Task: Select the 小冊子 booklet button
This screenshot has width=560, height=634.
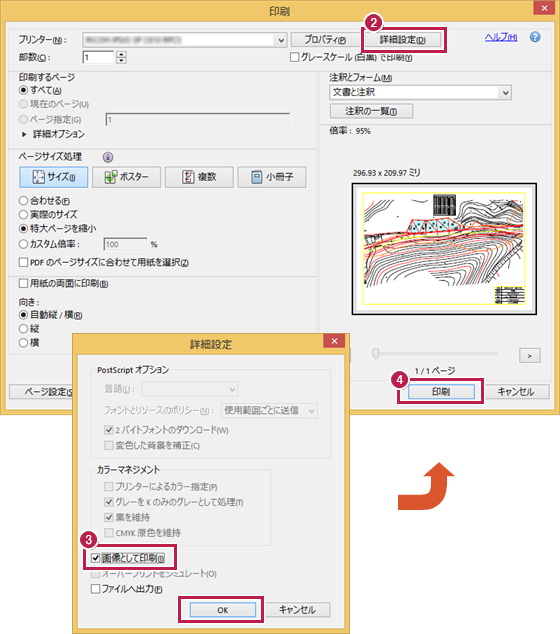Action: pyautogui.click(x=272, y=177)
